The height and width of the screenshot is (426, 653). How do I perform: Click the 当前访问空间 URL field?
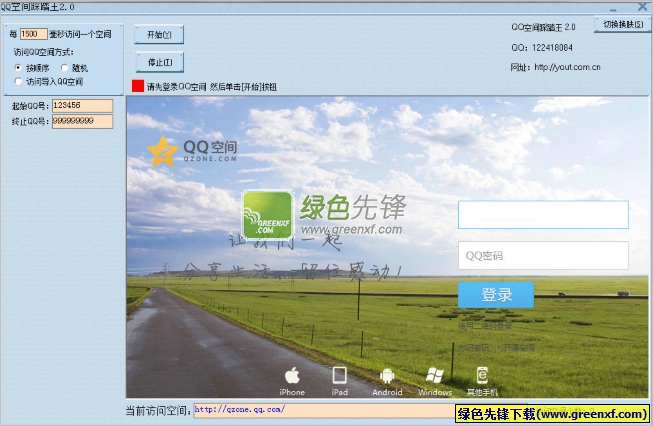click(325, 410)
